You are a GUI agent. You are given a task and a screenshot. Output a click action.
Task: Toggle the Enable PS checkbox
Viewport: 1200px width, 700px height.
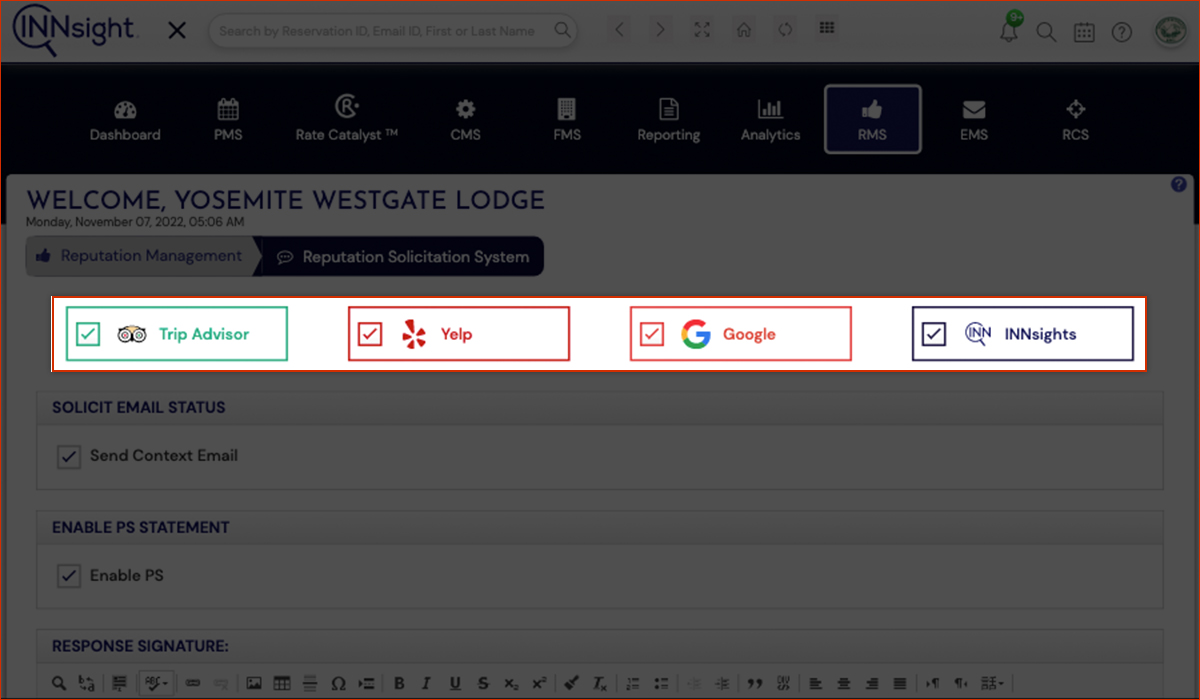point(69,576)
